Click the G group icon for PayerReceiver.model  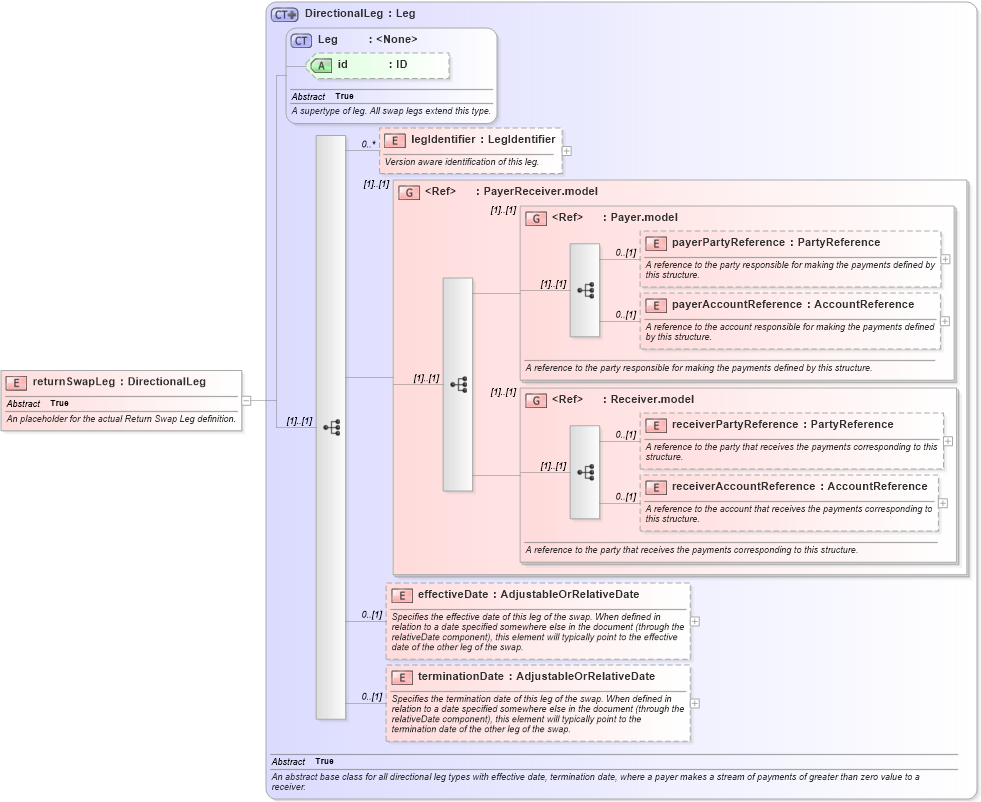(409, 192)
